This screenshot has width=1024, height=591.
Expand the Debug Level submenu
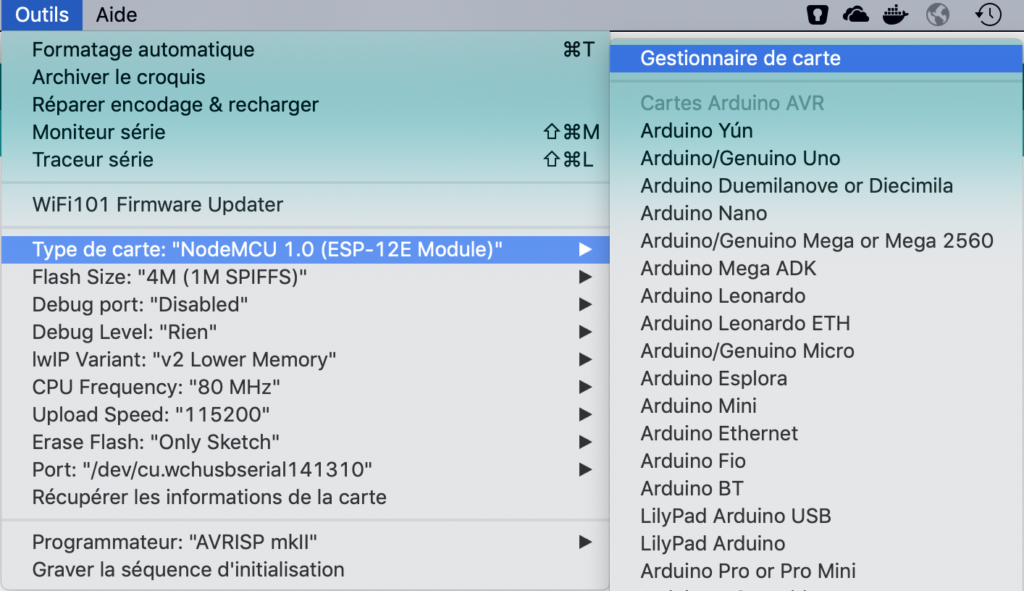306,332
